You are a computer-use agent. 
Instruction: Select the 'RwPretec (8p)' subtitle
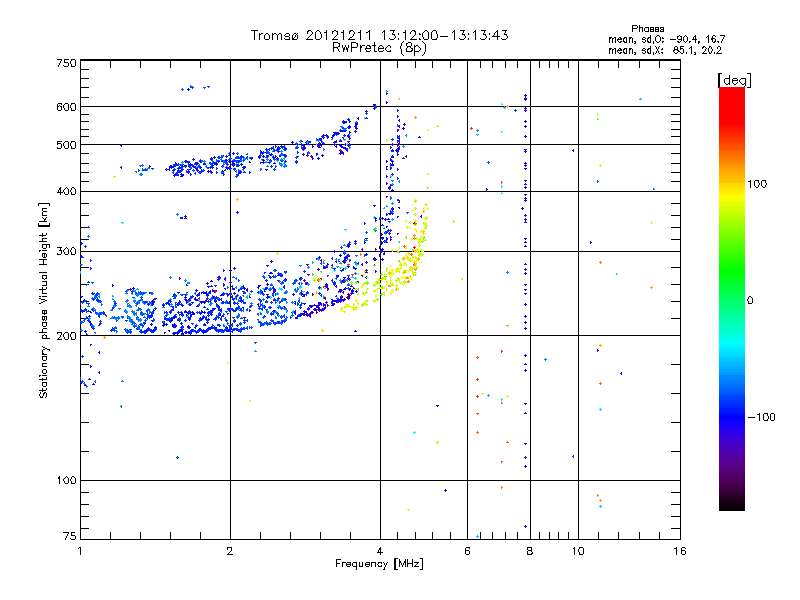(379, 48)
